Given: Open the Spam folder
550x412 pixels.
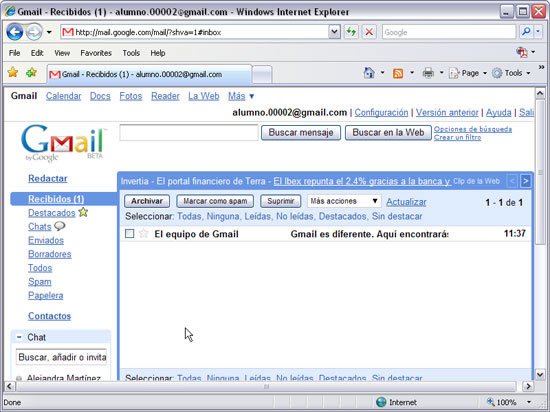Looking at the screenshot, I should [x=40, y=282].
